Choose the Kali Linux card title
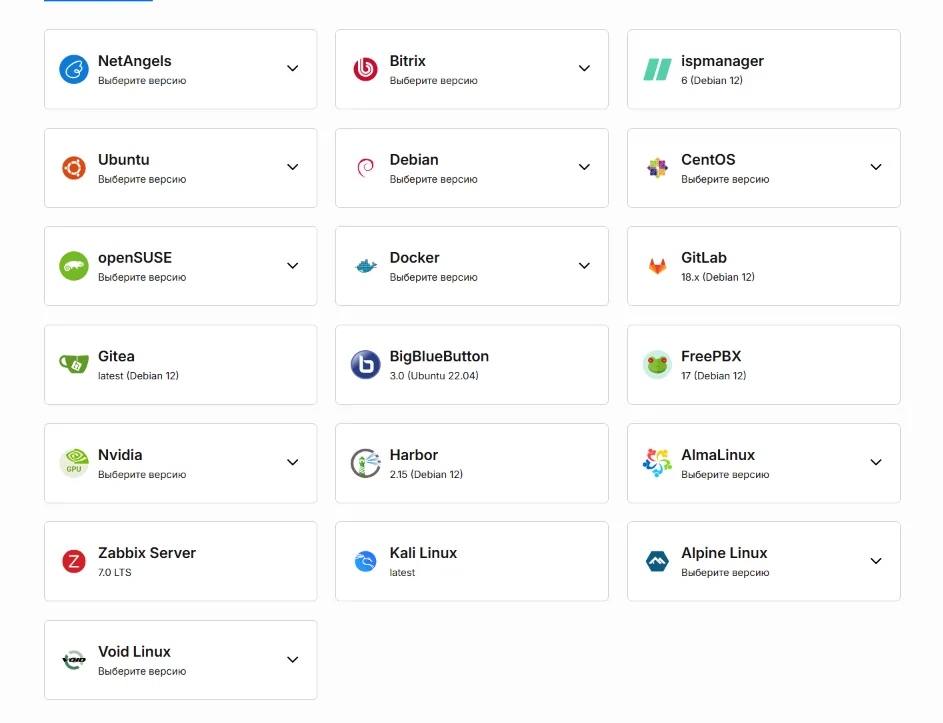 click(423, 553)
